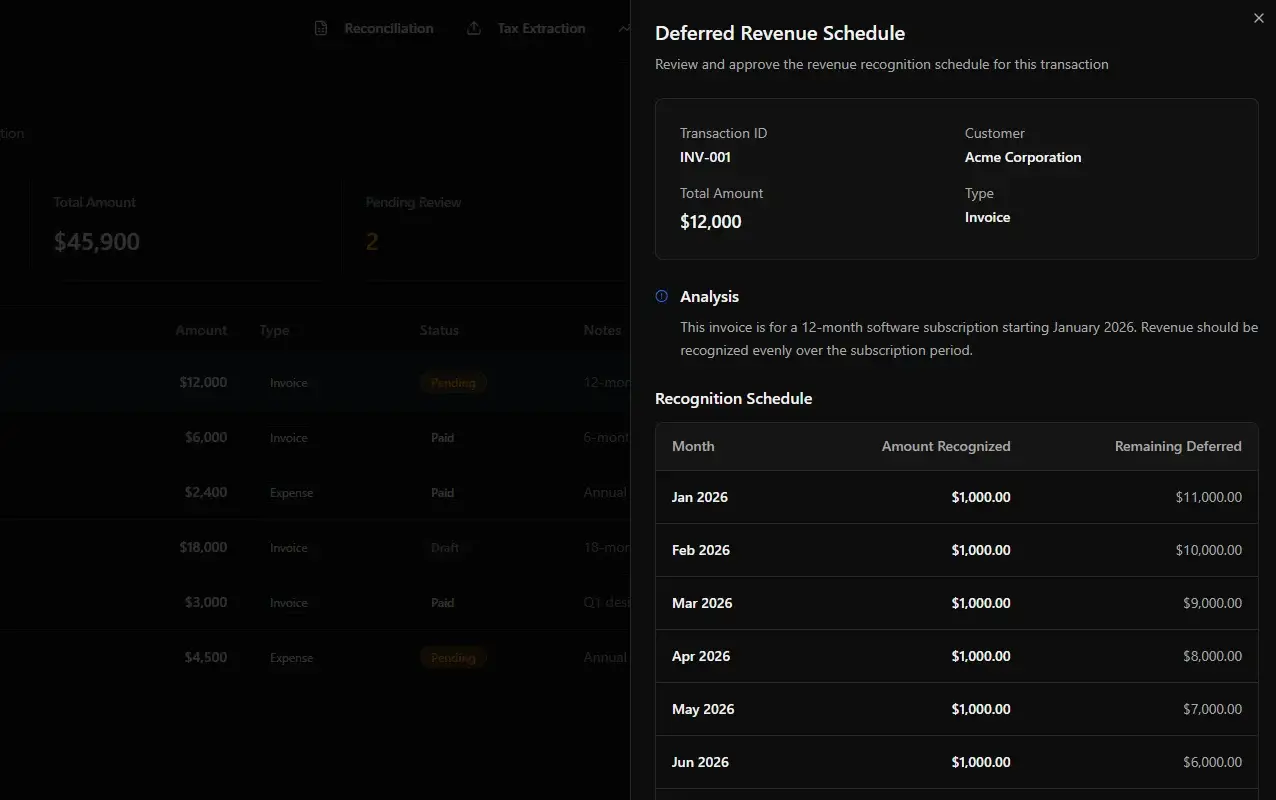Screen dimensions: 1276x800
Task: Click the info icon beside Analysis
Action: point(661,296)
